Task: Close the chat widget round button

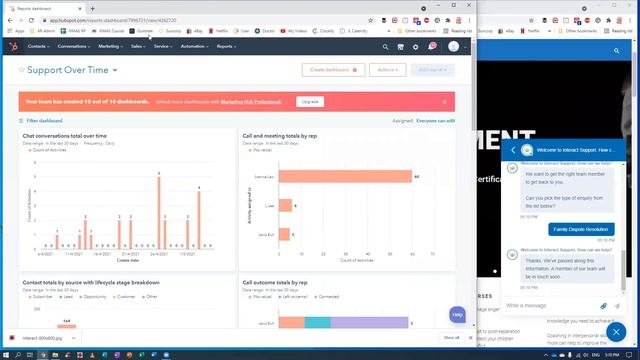Action: click(x=616, y=332)
